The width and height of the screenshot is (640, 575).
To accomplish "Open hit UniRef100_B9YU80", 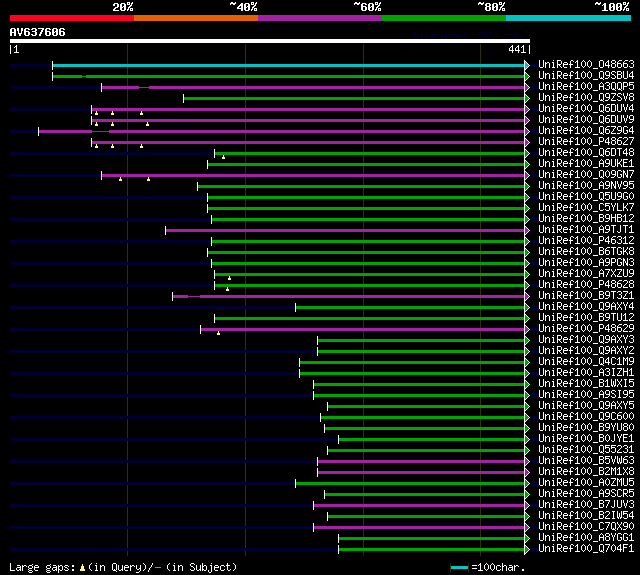I will 586,428.
